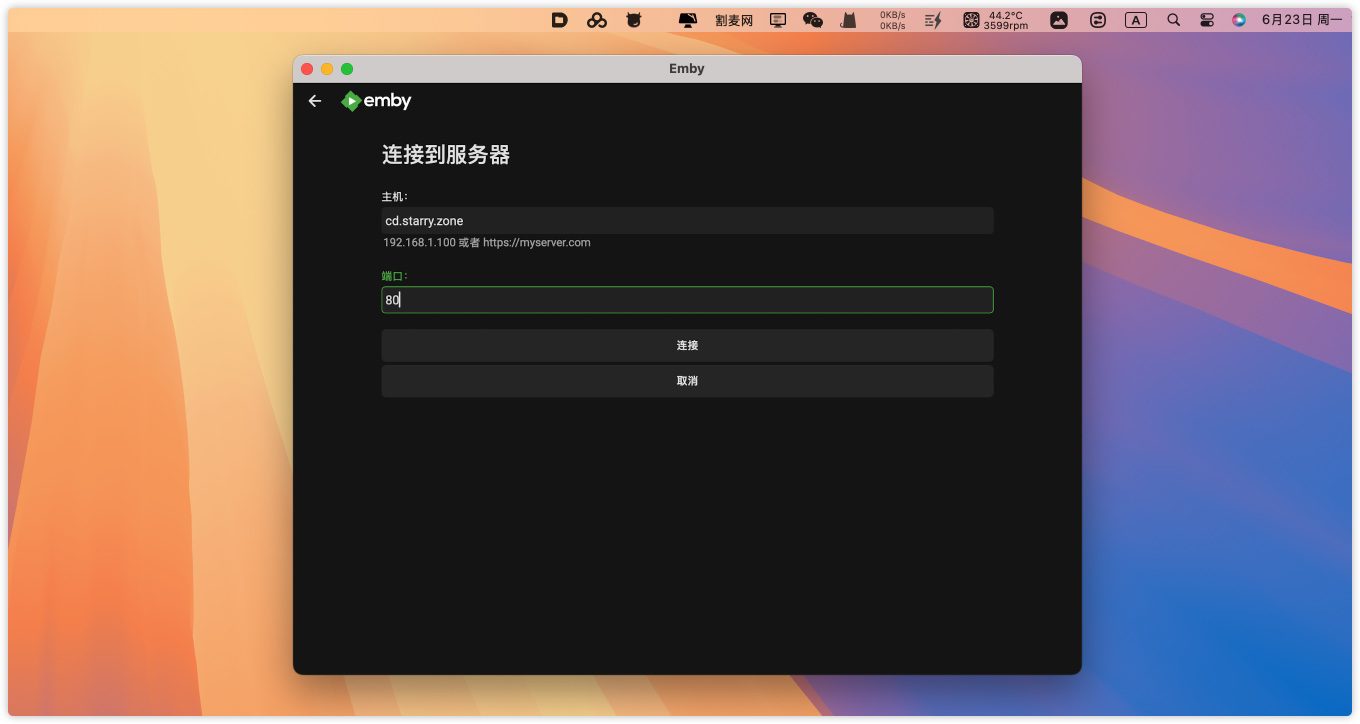This screenshot has height=724, width=1360.
Task: Click the Emby logo
Action: pyautogui.click(x=376, y=101)
